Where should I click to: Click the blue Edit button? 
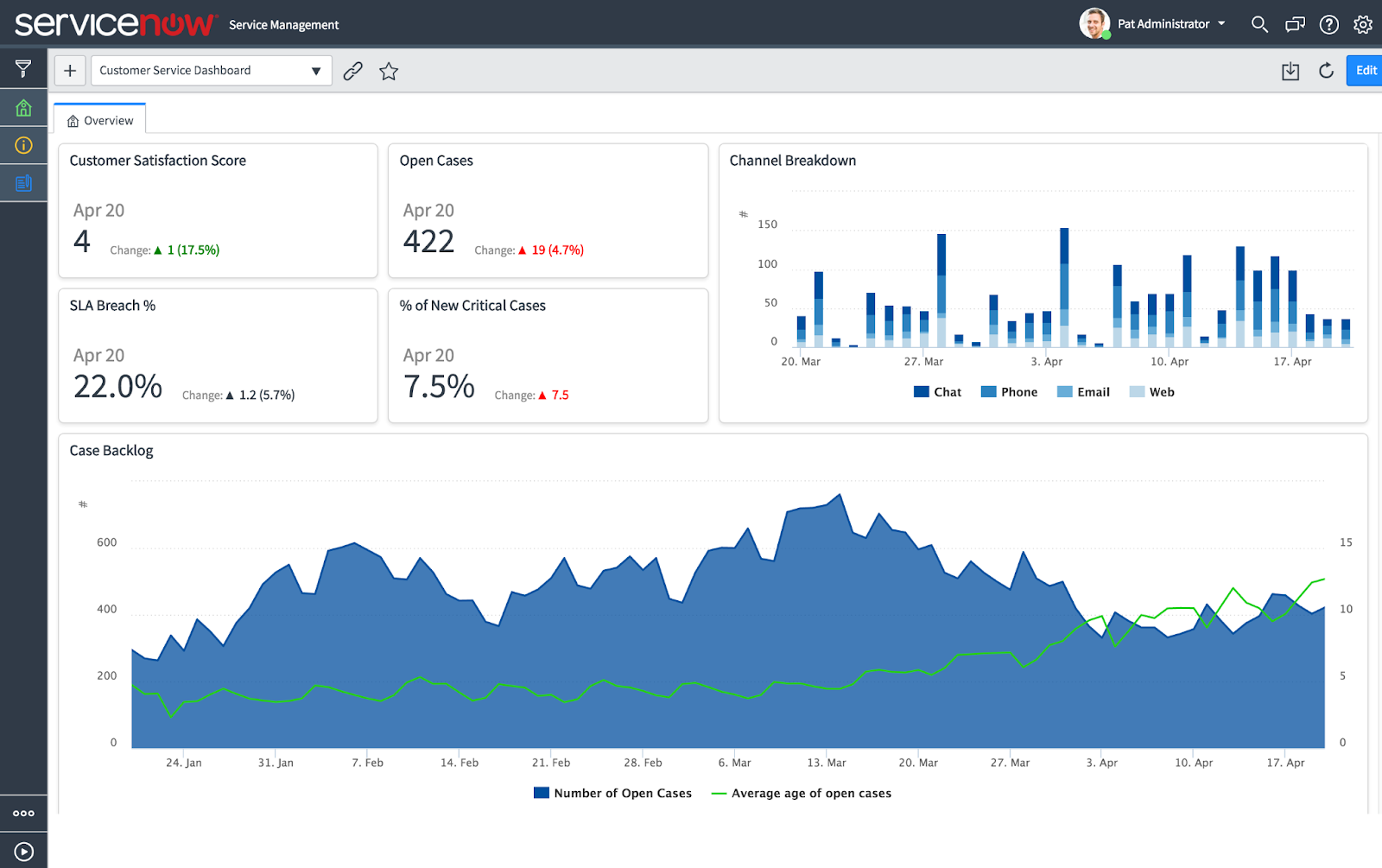[x=1365, y=71]
